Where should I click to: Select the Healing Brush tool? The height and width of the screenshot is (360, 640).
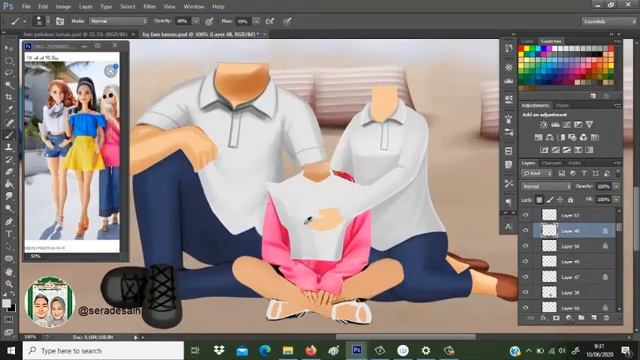click(9, 122)
